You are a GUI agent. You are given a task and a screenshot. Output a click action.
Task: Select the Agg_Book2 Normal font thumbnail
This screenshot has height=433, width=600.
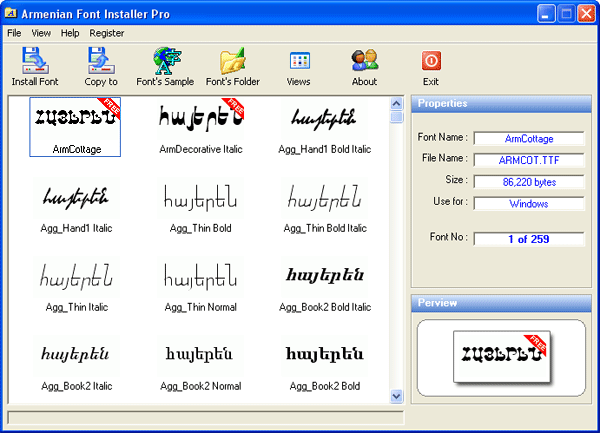pyautogui.click(x=201, y=355)
